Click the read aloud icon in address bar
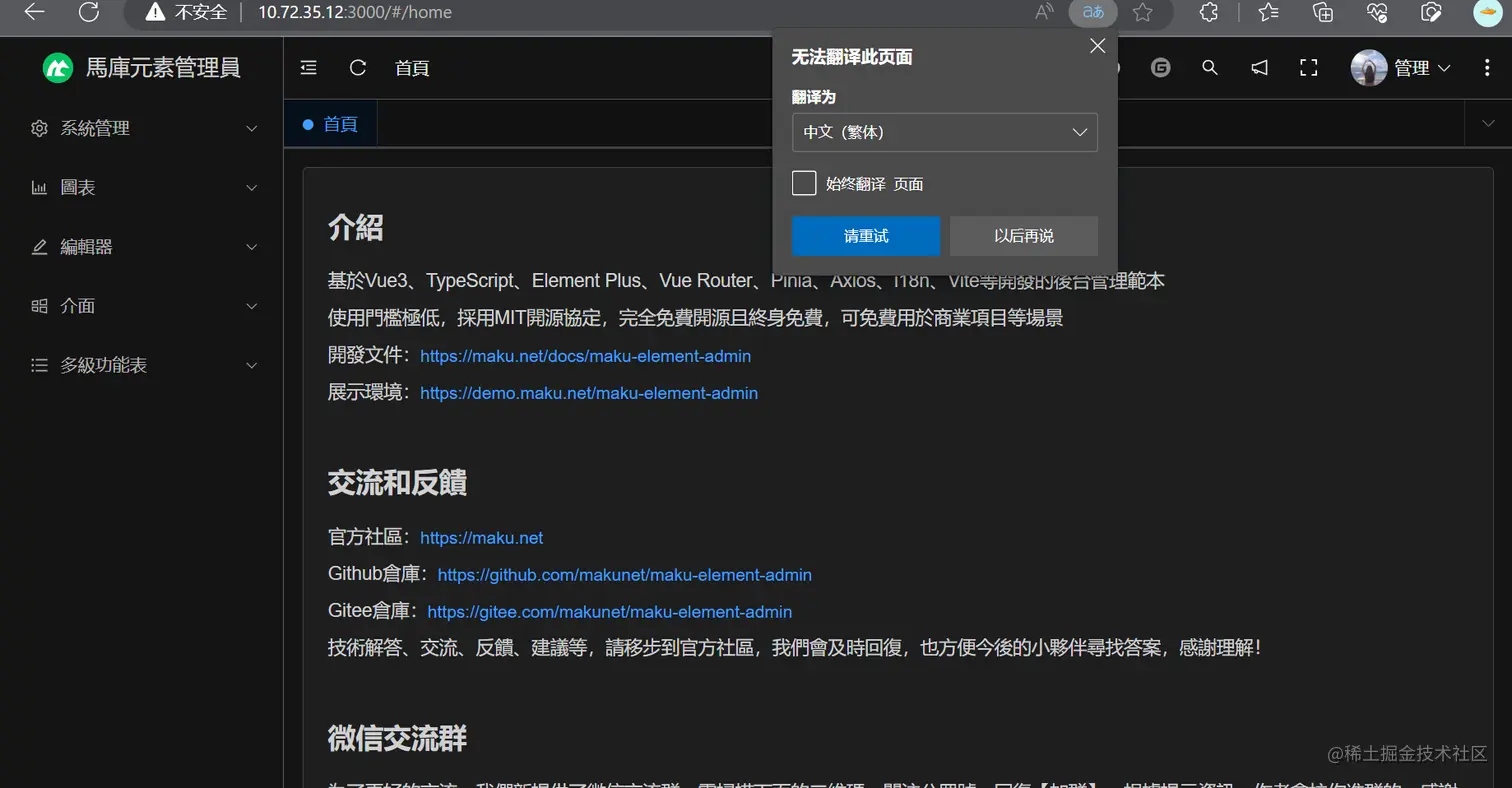This screenshot has width=1512, height=788. point(1044,12)
